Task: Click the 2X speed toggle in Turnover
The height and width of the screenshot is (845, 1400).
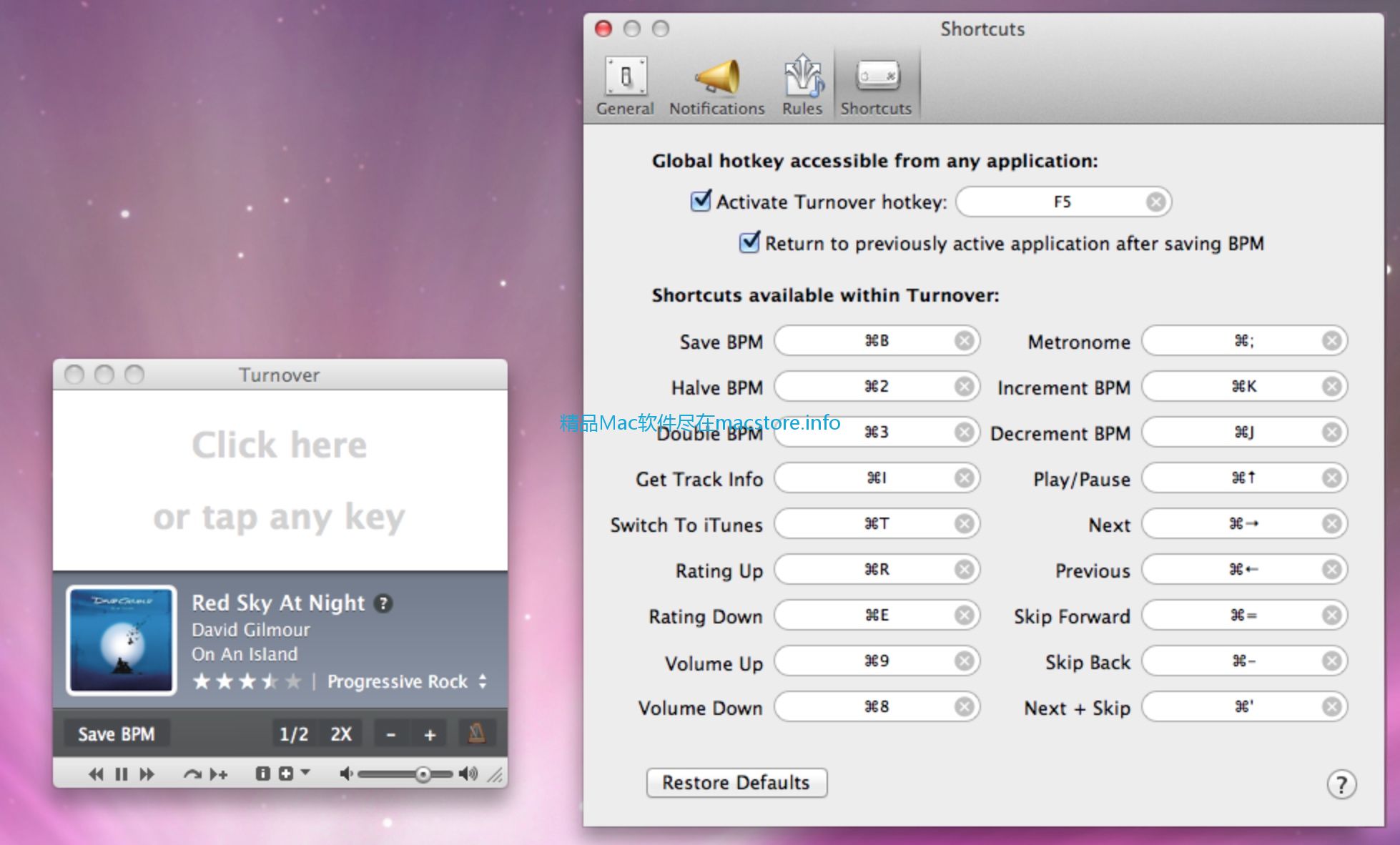Action: click(339, 731)
